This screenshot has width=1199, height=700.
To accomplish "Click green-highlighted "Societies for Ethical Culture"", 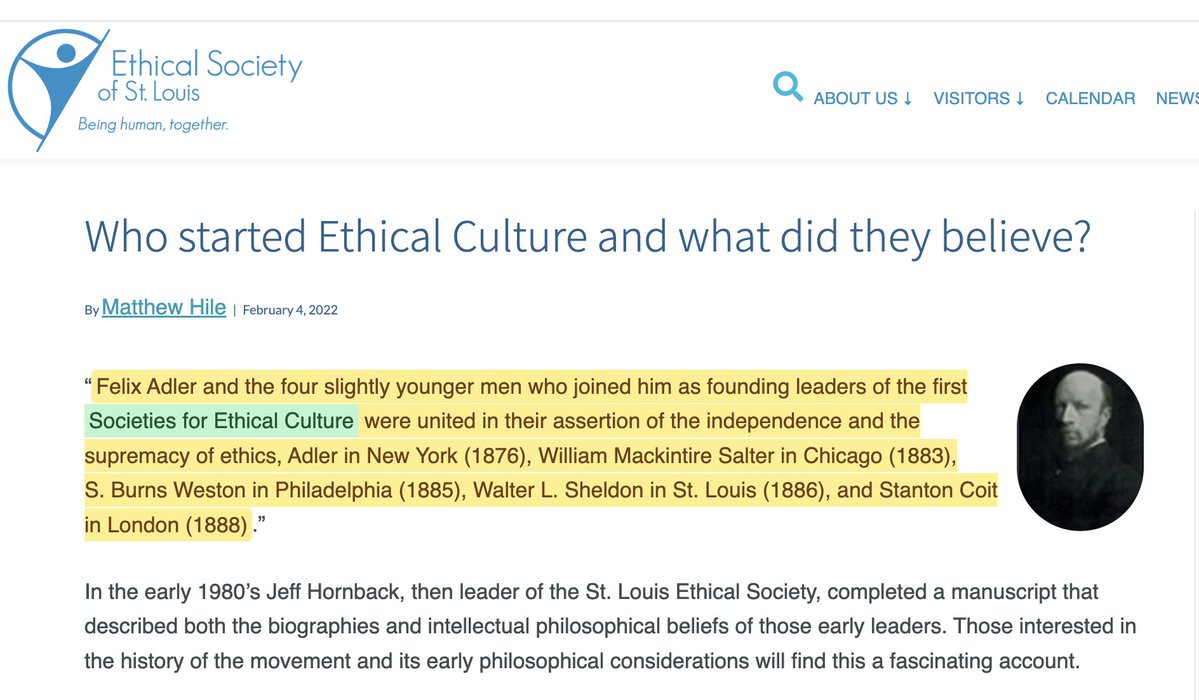I will tap(221, 421).
